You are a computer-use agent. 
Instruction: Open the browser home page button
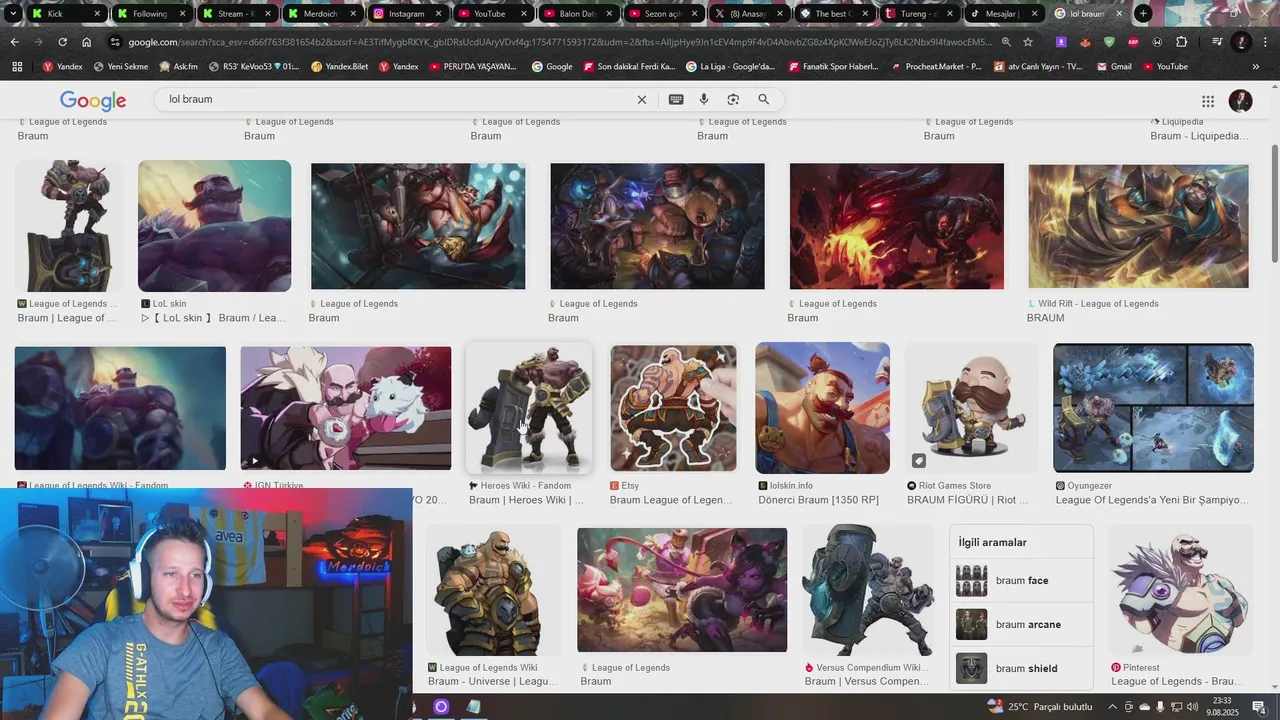87,42
